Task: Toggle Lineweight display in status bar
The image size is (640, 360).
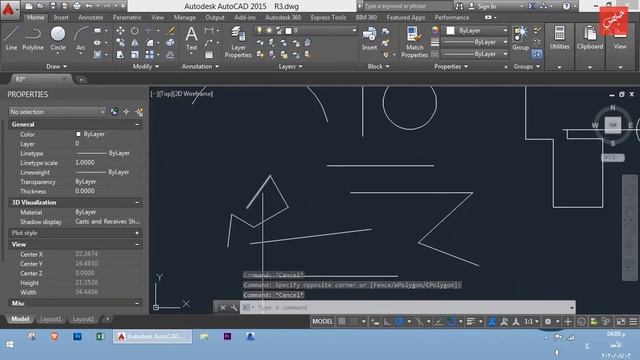Action: 471,322
